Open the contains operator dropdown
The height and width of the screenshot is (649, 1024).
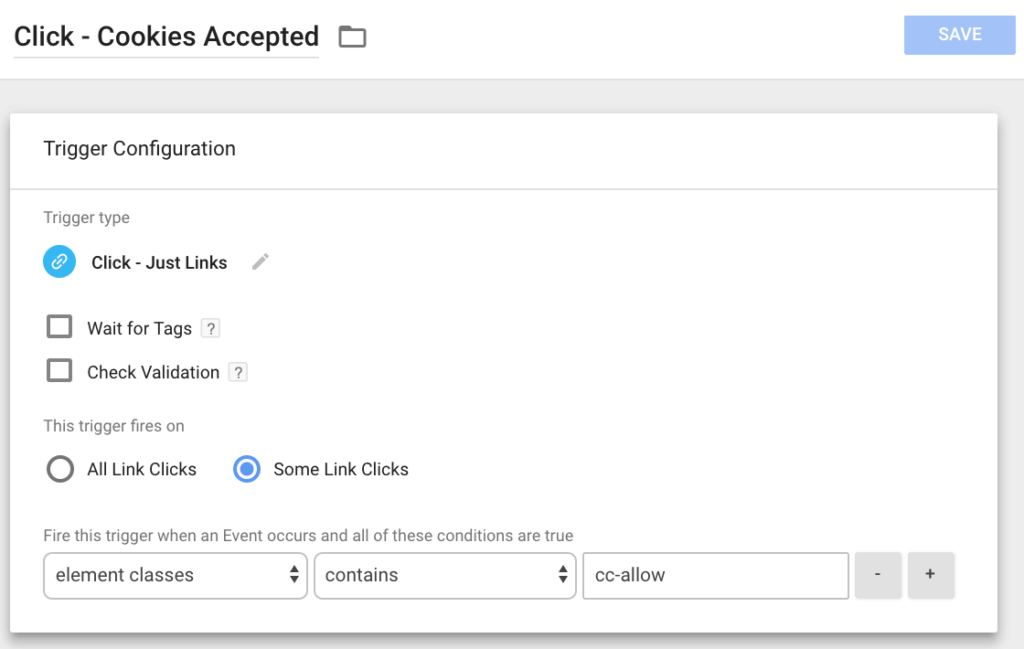coord(445,575)
